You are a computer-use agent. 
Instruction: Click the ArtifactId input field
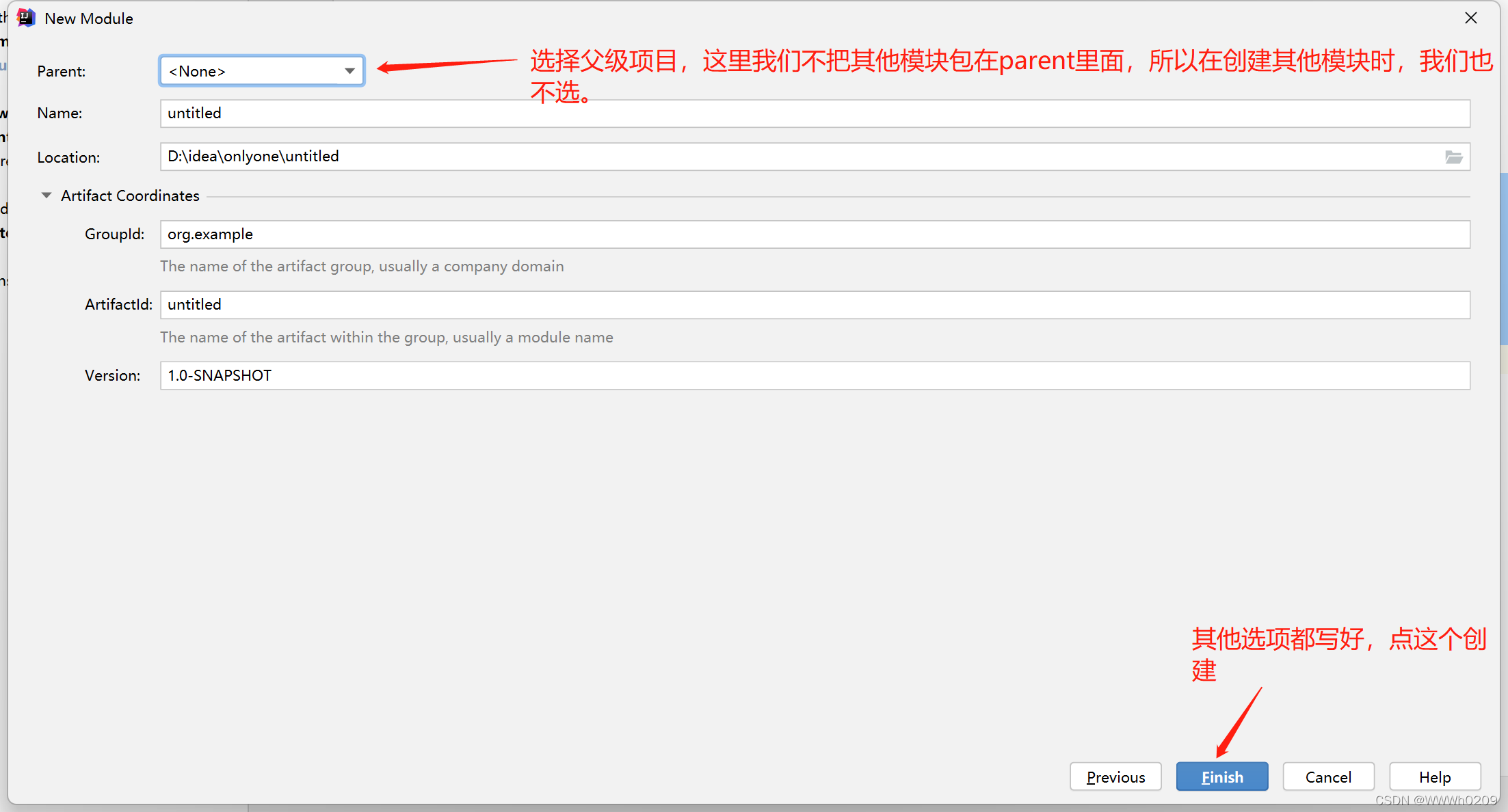[x=814, y=305]
